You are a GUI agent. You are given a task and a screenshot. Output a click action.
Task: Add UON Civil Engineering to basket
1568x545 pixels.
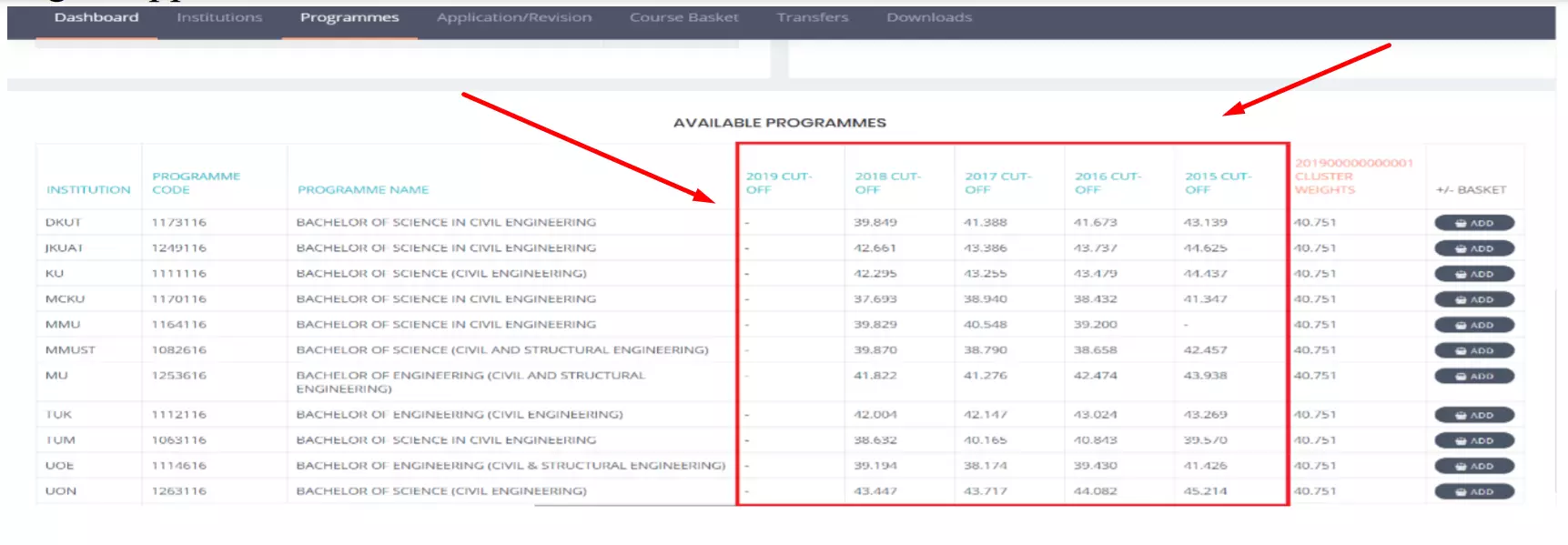coord(1473,491)
